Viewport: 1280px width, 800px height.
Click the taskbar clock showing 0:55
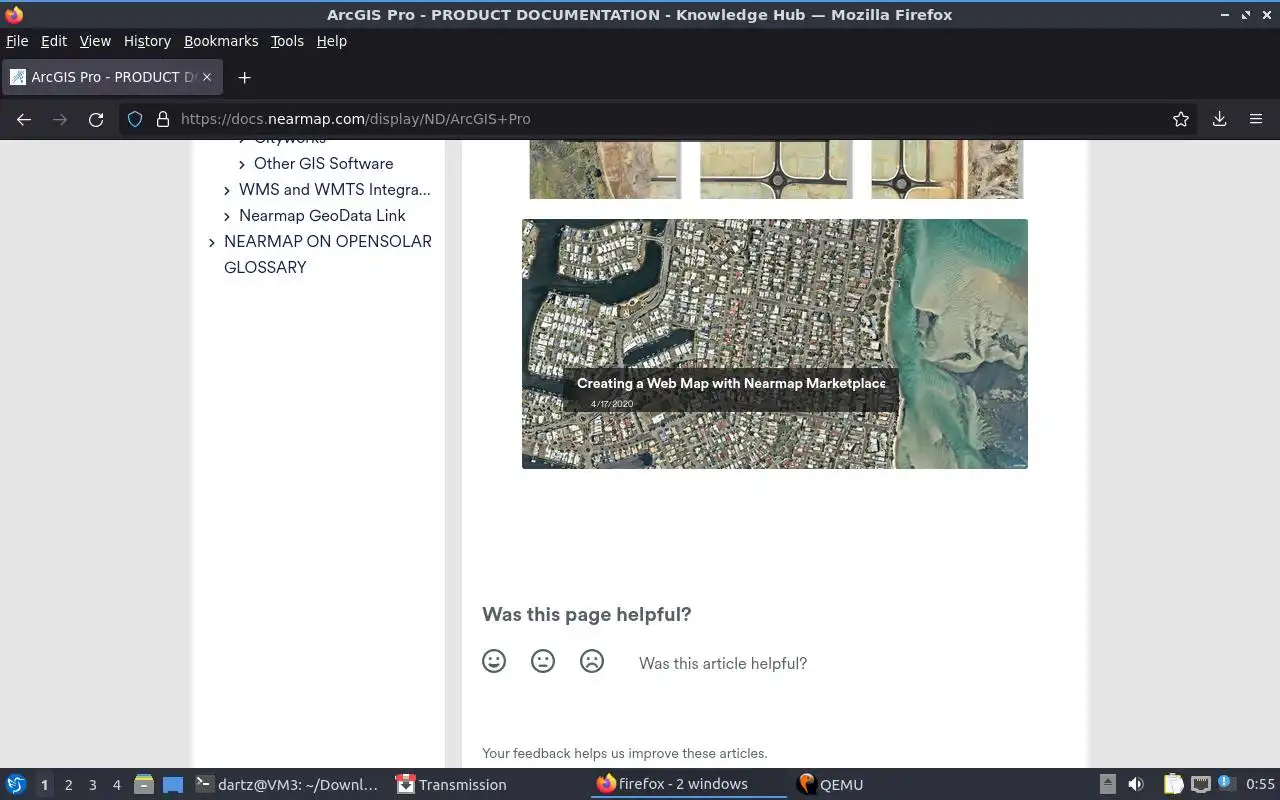click(x=1260, y=784)
